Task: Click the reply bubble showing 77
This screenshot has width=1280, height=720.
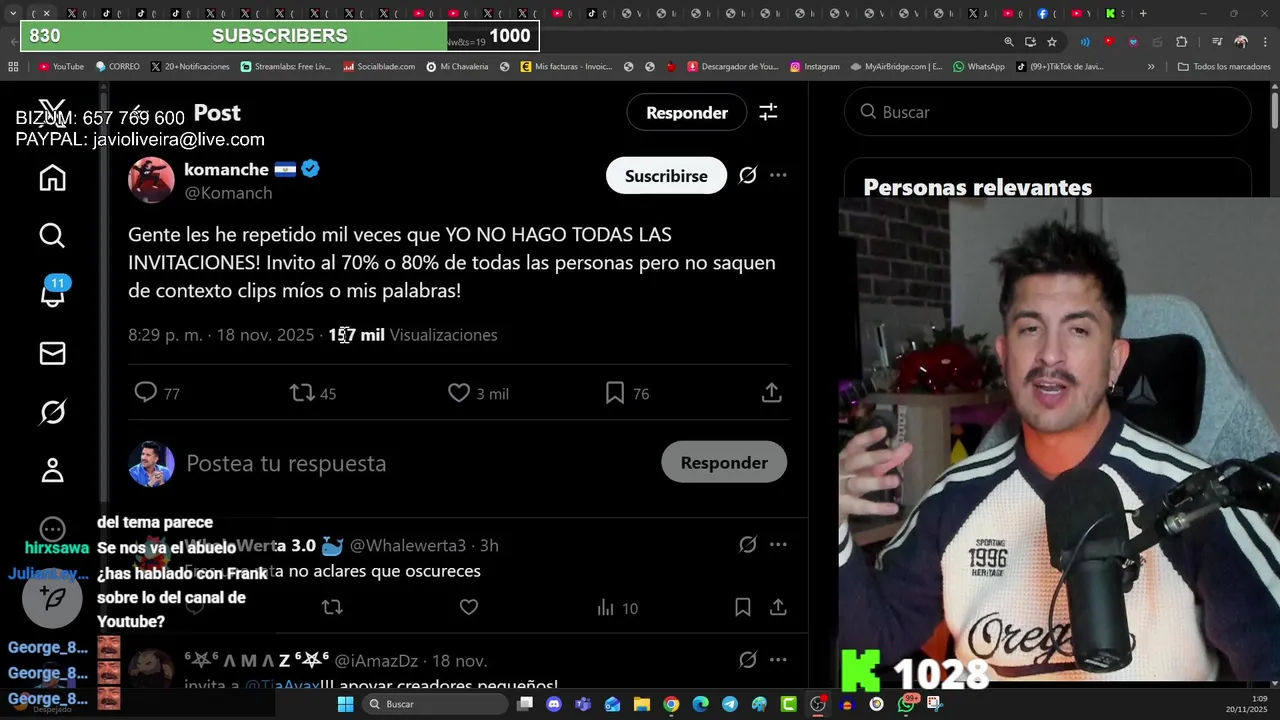Action: pos(157,393)
